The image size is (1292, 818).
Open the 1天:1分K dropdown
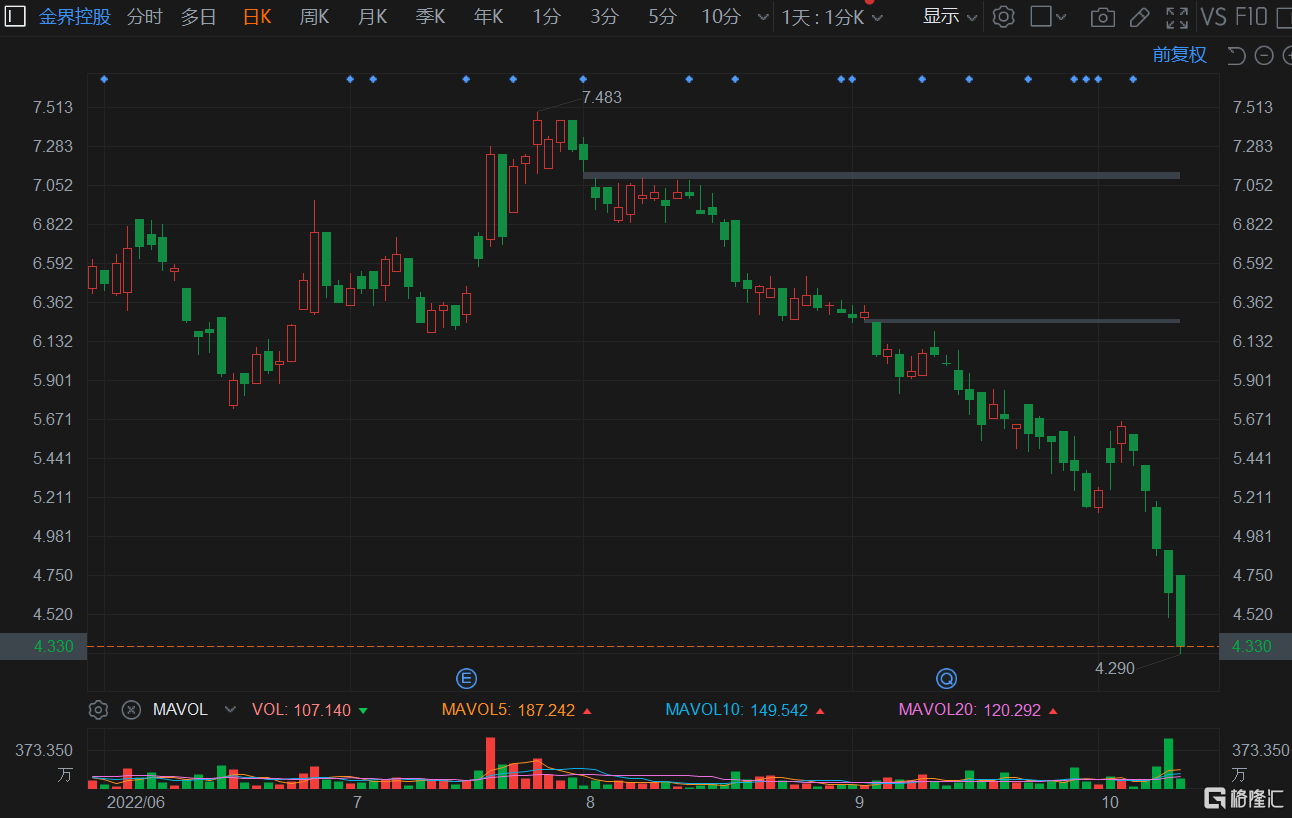click(x=833, y=17)
